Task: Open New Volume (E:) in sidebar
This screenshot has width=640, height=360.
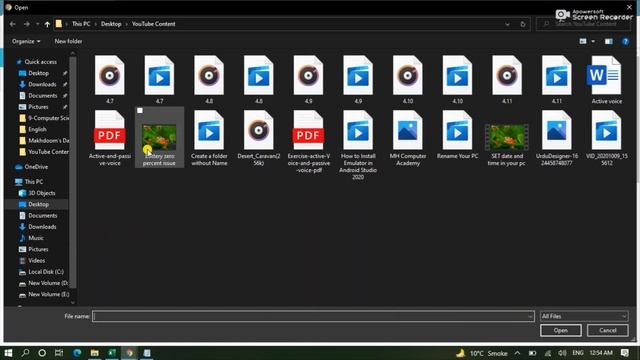Action: tap(44, 294)
